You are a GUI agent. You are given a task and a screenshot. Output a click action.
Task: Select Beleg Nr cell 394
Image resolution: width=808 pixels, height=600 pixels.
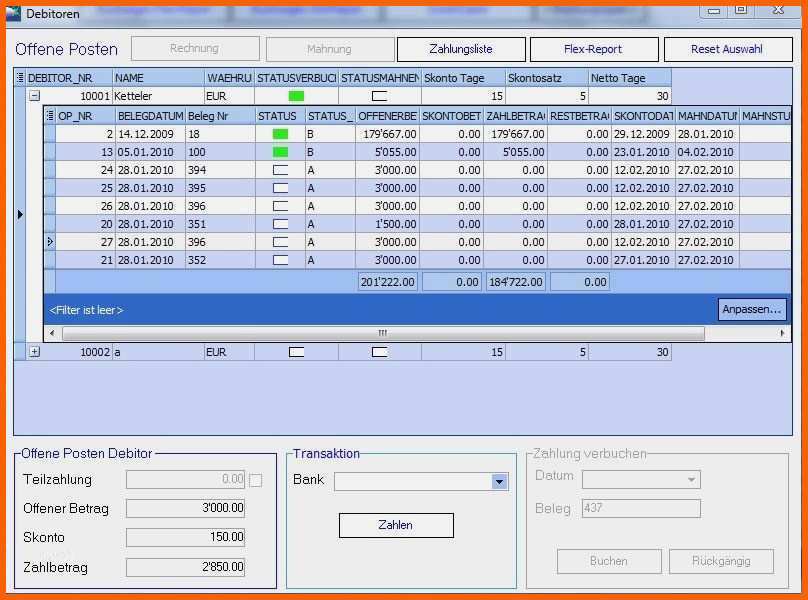[220, 170]
